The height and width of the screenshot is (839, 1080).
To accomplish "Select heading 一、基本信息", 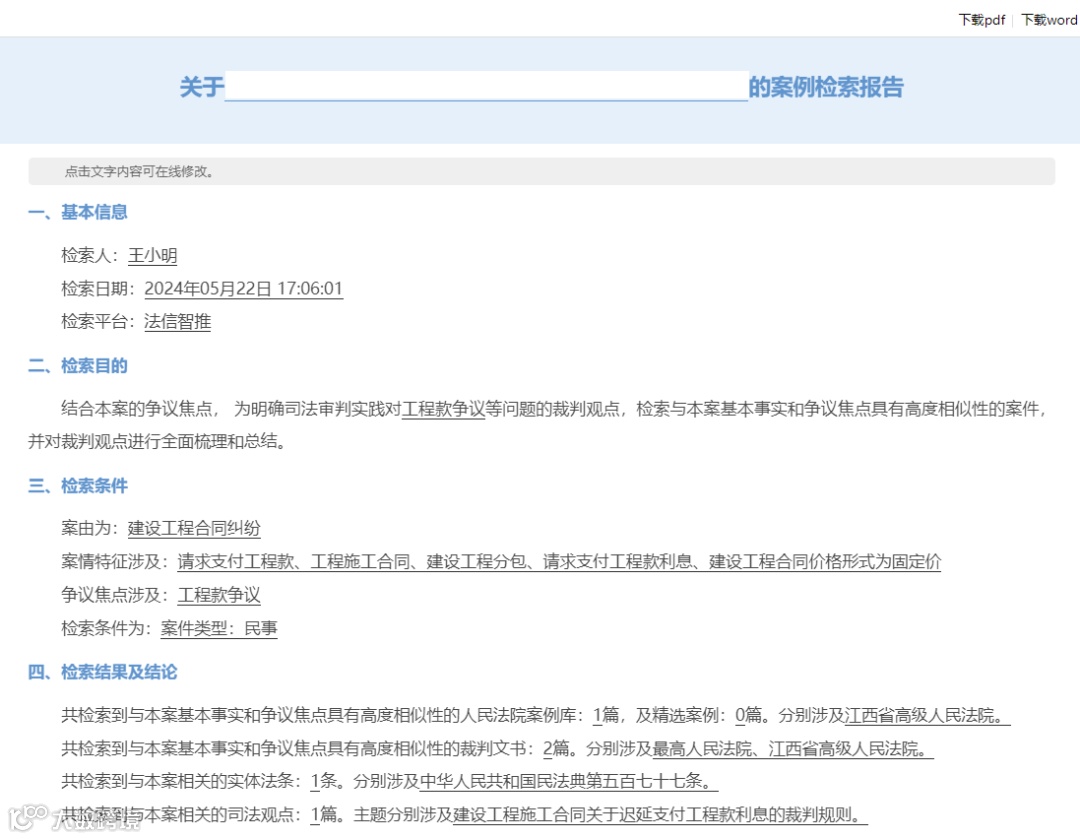I will (78, 212).
